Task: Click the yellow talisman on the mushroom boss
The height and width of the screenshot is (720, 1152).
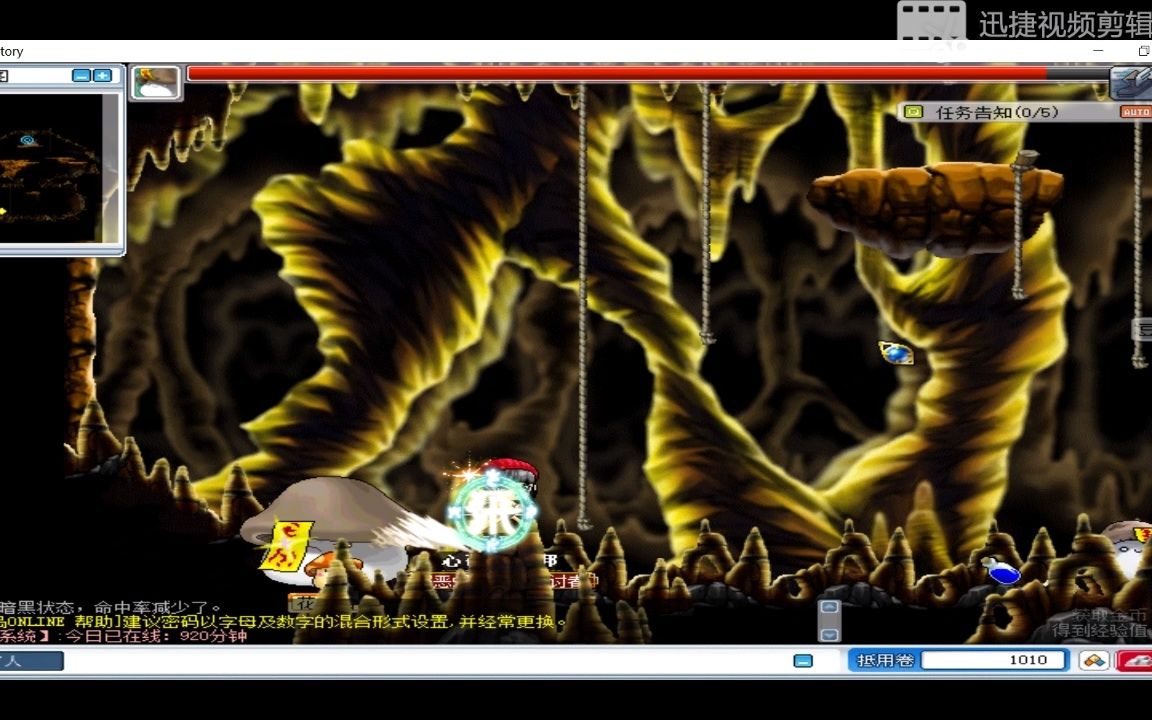Action: [x=286, y=545]
